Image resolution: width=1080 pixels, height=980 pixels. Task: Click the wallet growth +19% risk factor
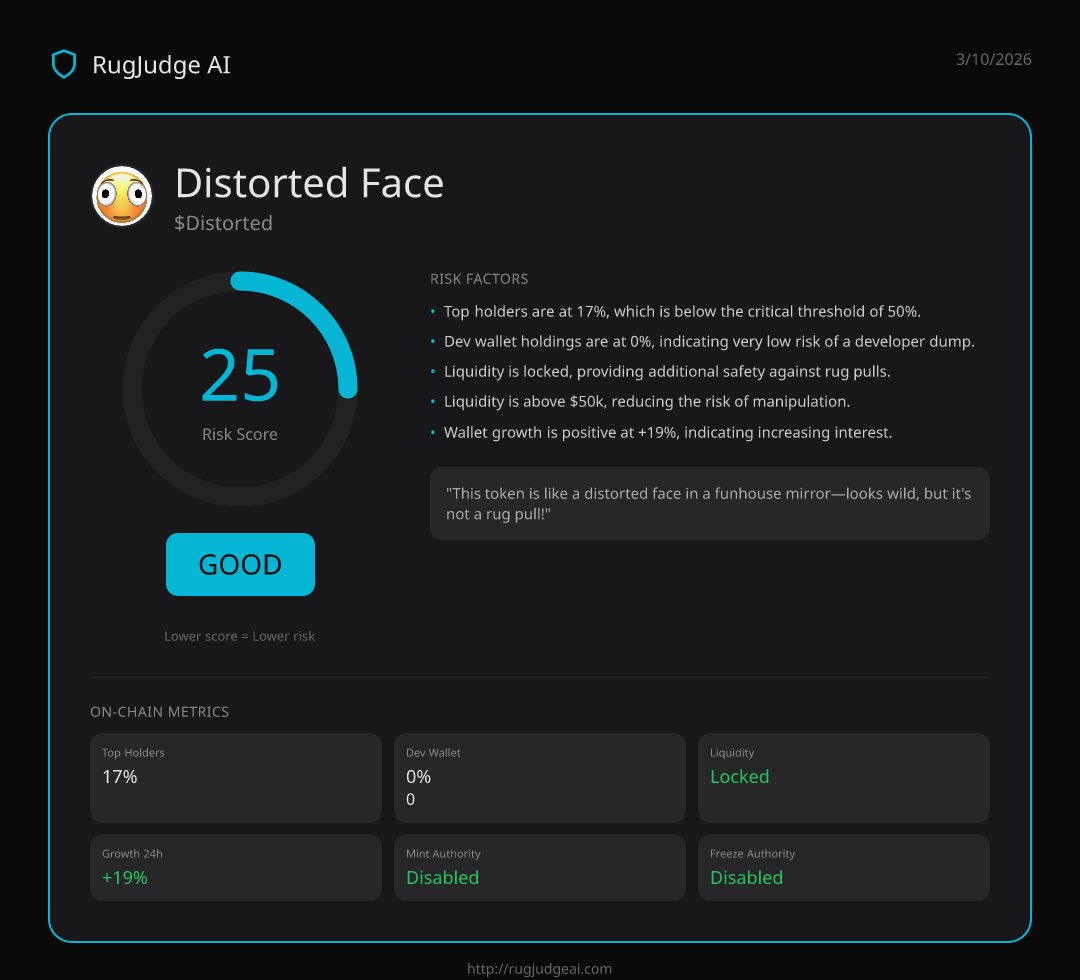[x=667, y=432]
